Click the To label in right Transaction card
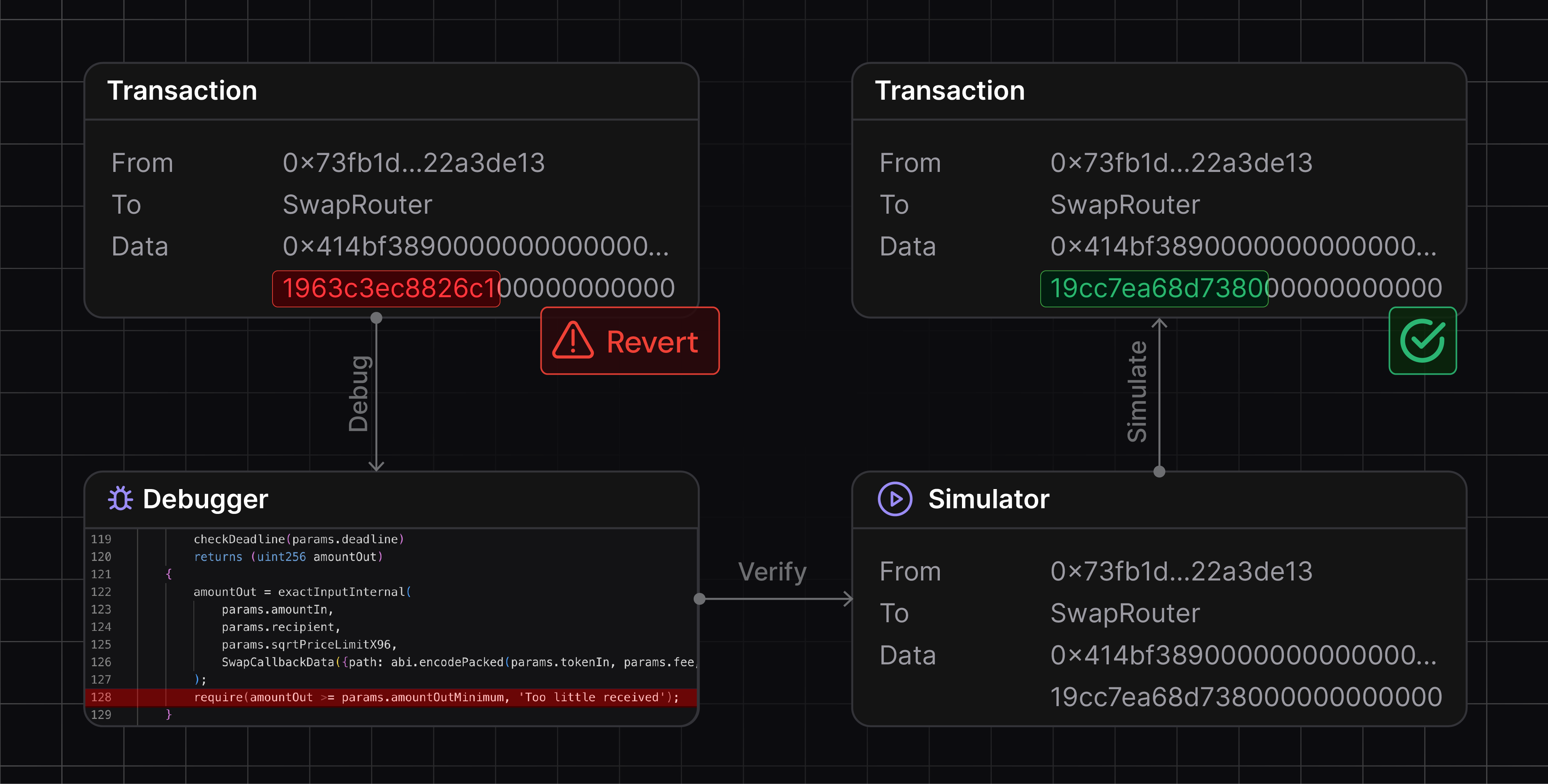This screenshot has height=784, width=1548. [x=894, y=205]
